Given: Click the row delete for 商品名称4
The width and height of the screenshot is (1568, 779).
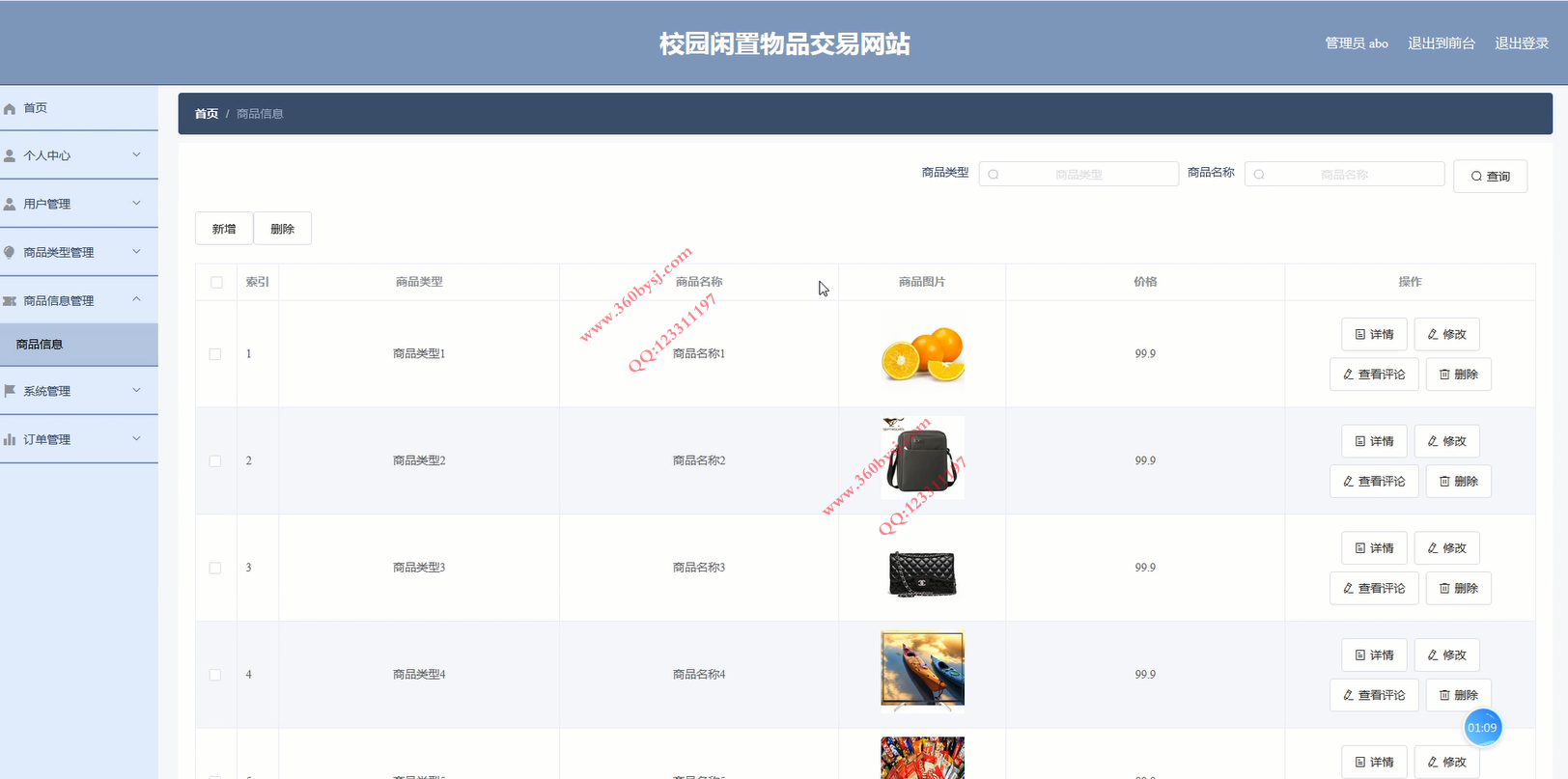Looking at the screenshot, I should pyautogui.click(x=1458, y=696).
